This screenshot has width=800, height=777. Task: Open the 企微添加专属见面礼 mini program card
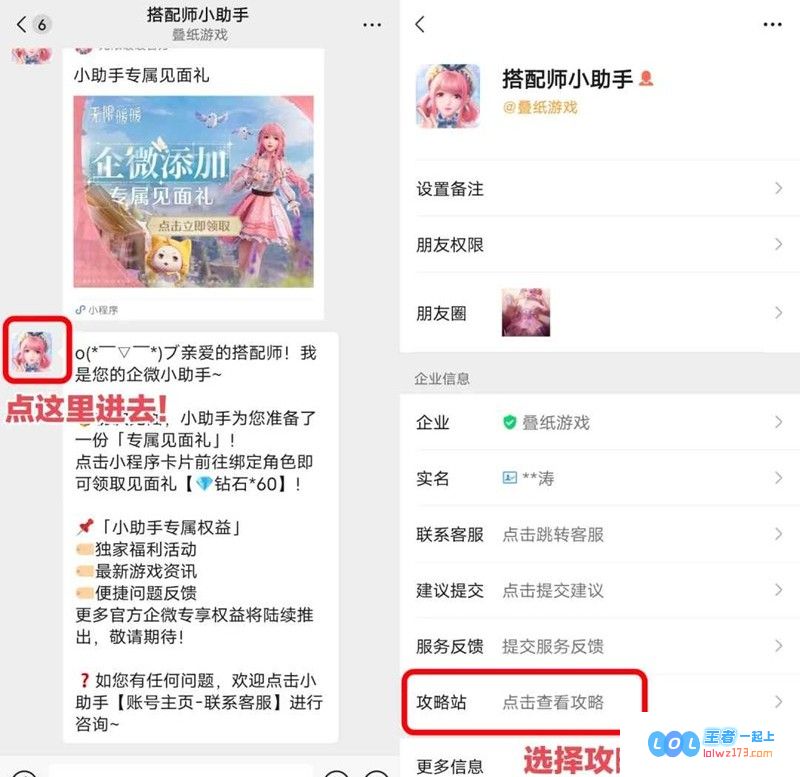193,191
